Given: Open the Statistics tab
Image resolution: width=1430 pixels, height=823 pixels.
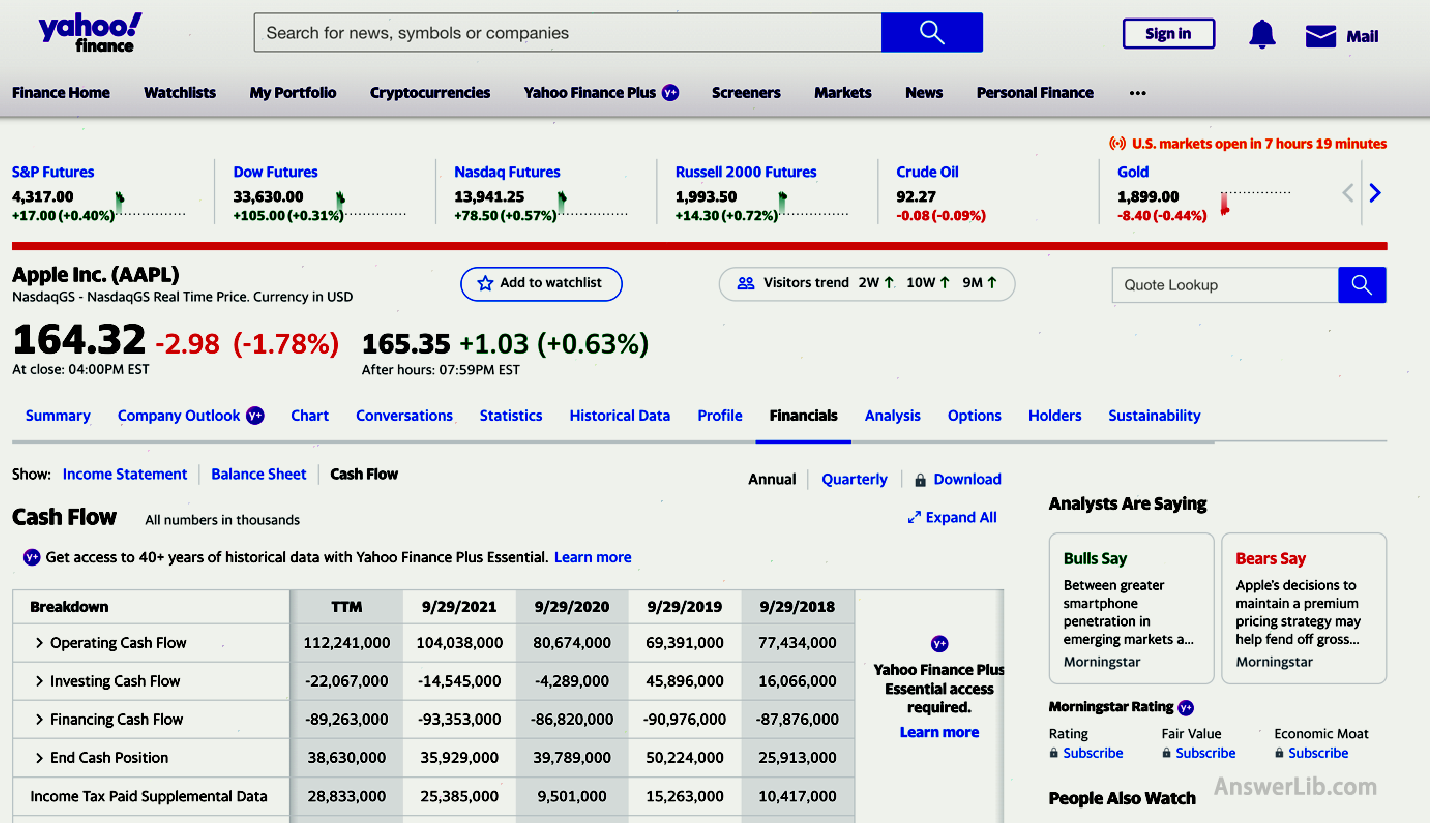Looking at the screenshot, I should point(511,416).
